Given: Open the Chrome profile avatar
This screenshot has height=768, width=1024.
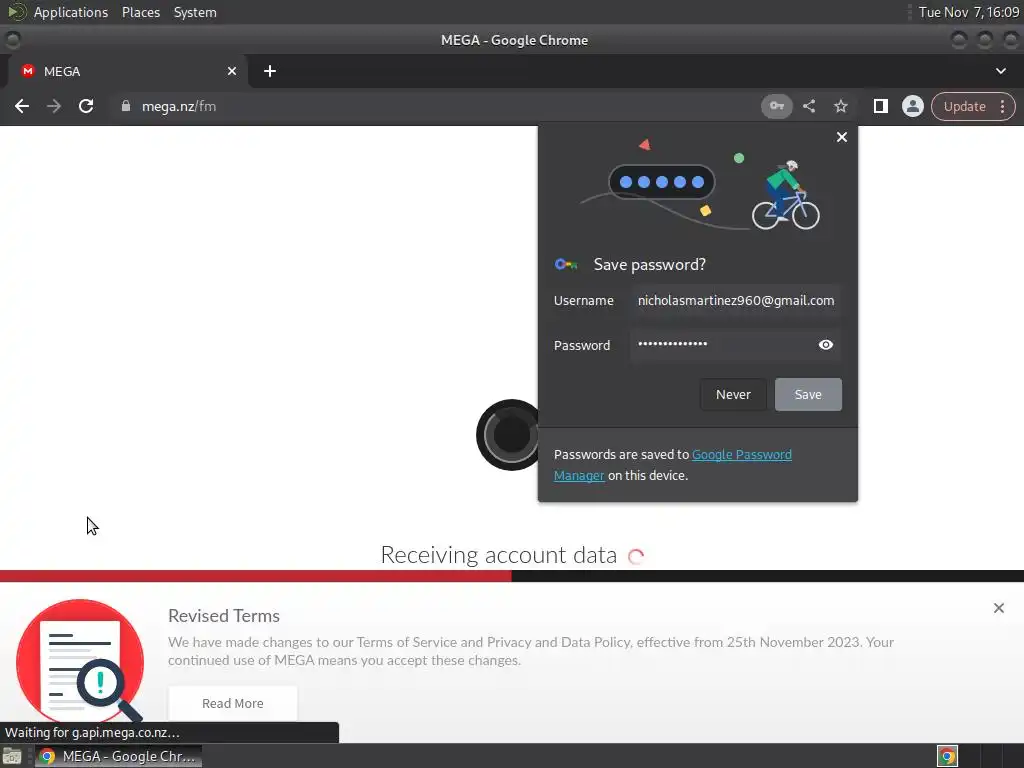Looking at the screenshot, I should (912, 106).
